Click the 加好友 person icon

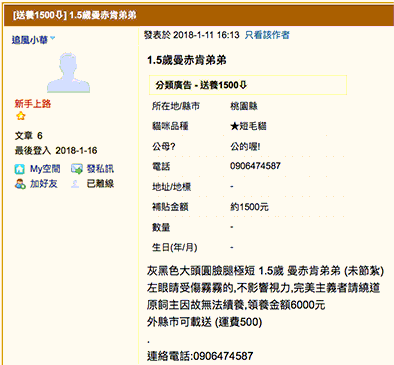point(20,184)
